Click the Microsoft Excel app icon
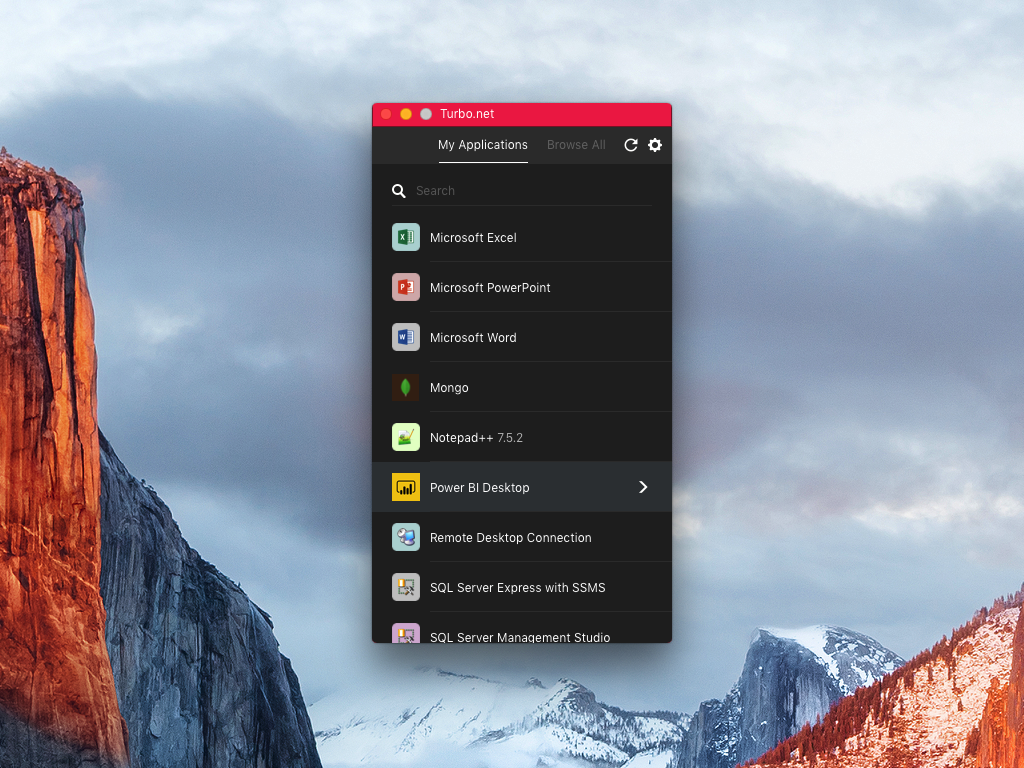This screenshot has height=768, width=1024. [405, 237]
